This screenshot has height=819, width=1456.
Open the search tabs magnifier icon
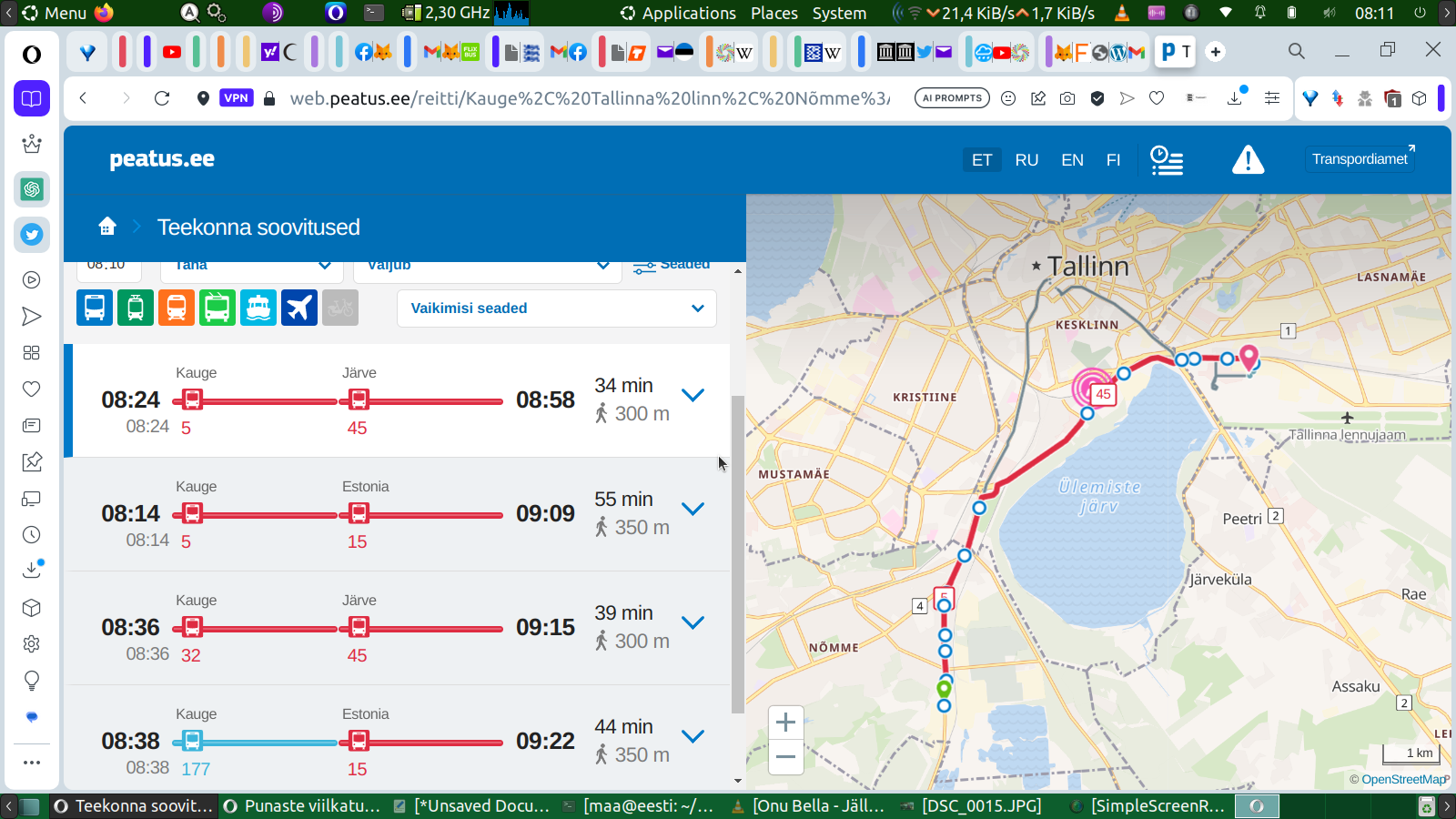pyautogui.click(x=1297, y=51)
